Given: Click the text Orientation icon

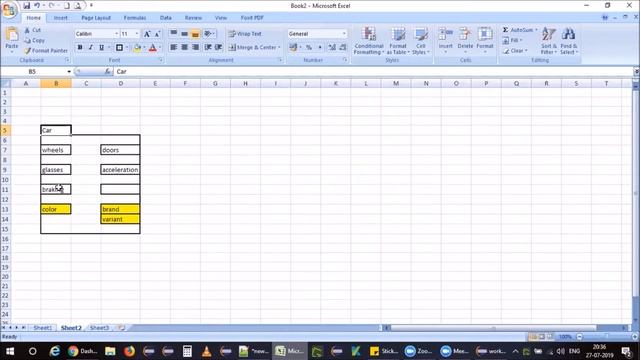Looking at the screenshot, I should [209, 33].
